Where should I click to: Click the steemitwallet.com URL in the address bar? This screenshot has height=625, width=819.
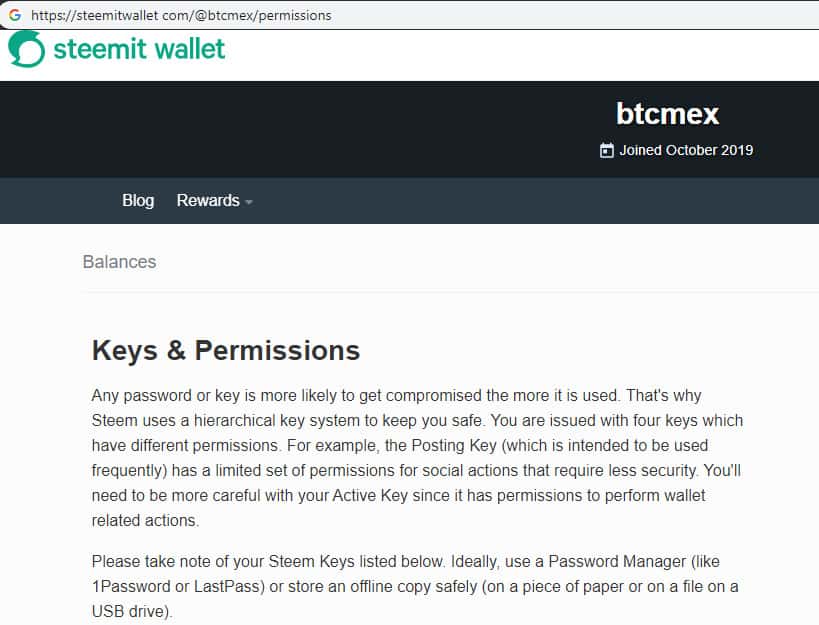click(x=180, y=15)
